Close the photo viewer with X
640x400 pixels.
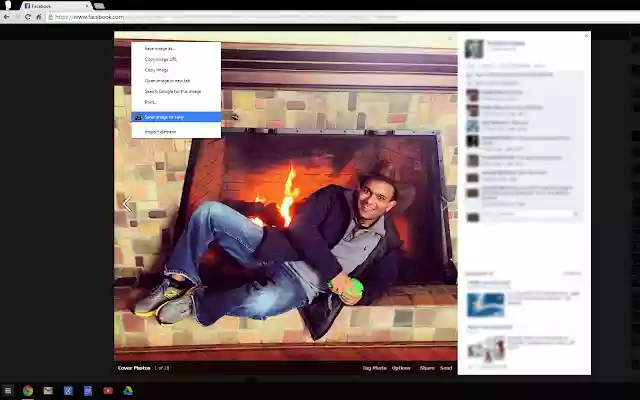click(586, 36)
